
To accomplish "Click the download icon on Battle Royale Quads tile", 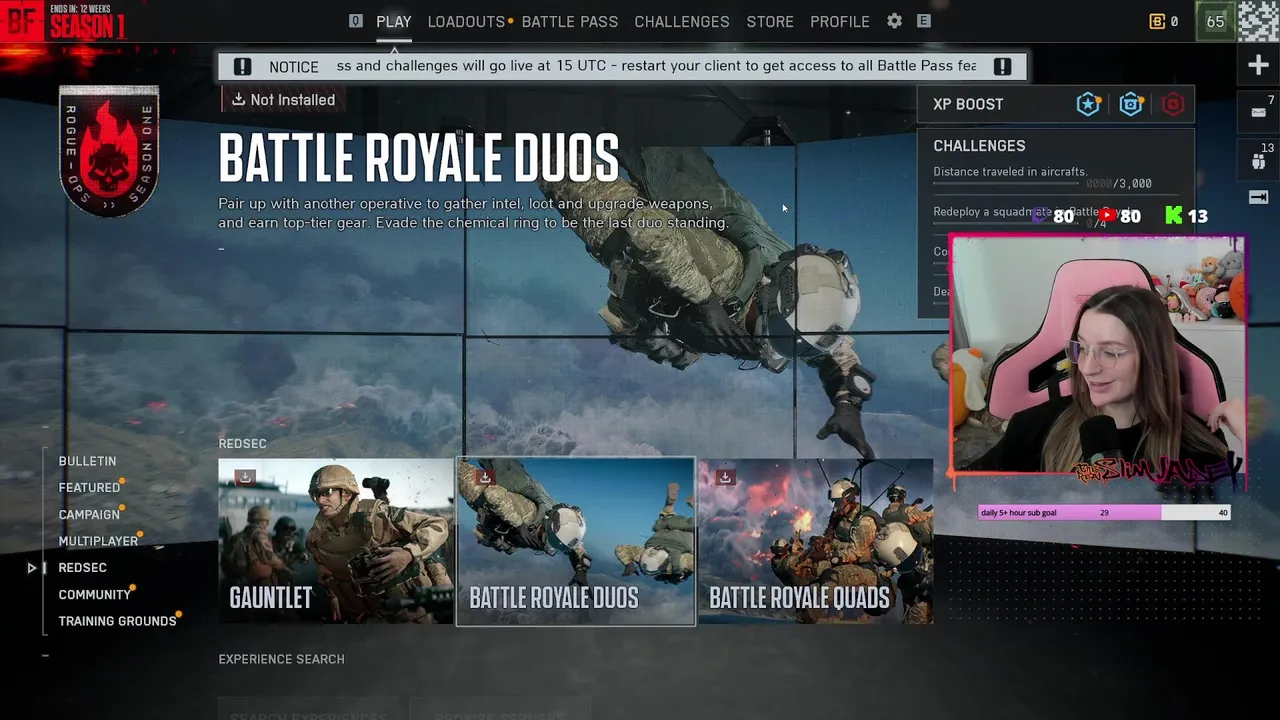I will point(725,478).
